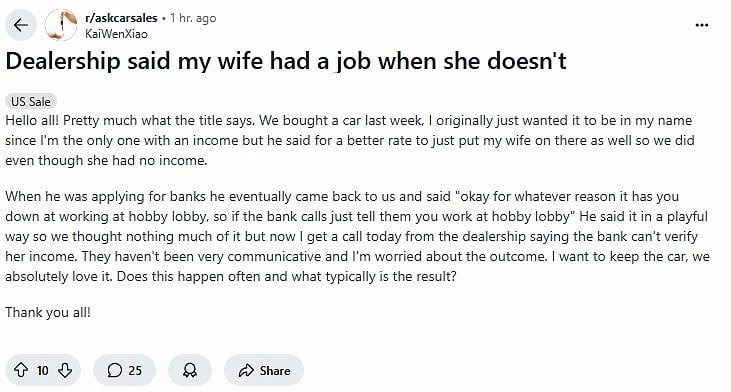Open KaiWenXiao's user profile
731x392 pixels.
click(116, 34)
